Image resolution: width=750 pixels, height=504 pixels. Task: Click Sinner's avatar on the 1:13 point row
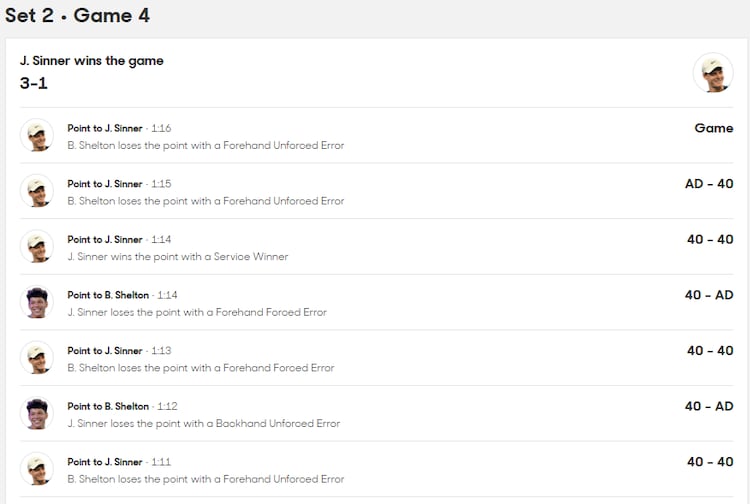coord(37,358)
